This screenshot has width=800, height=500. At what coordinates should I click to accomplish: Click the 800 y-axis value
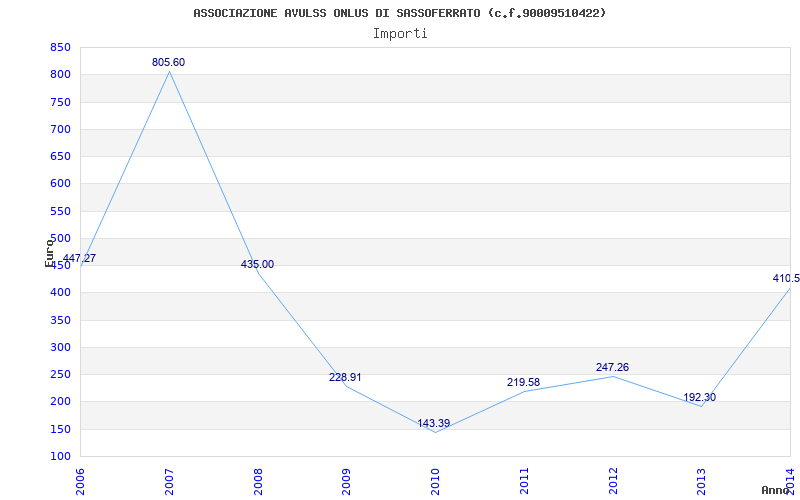60,74
